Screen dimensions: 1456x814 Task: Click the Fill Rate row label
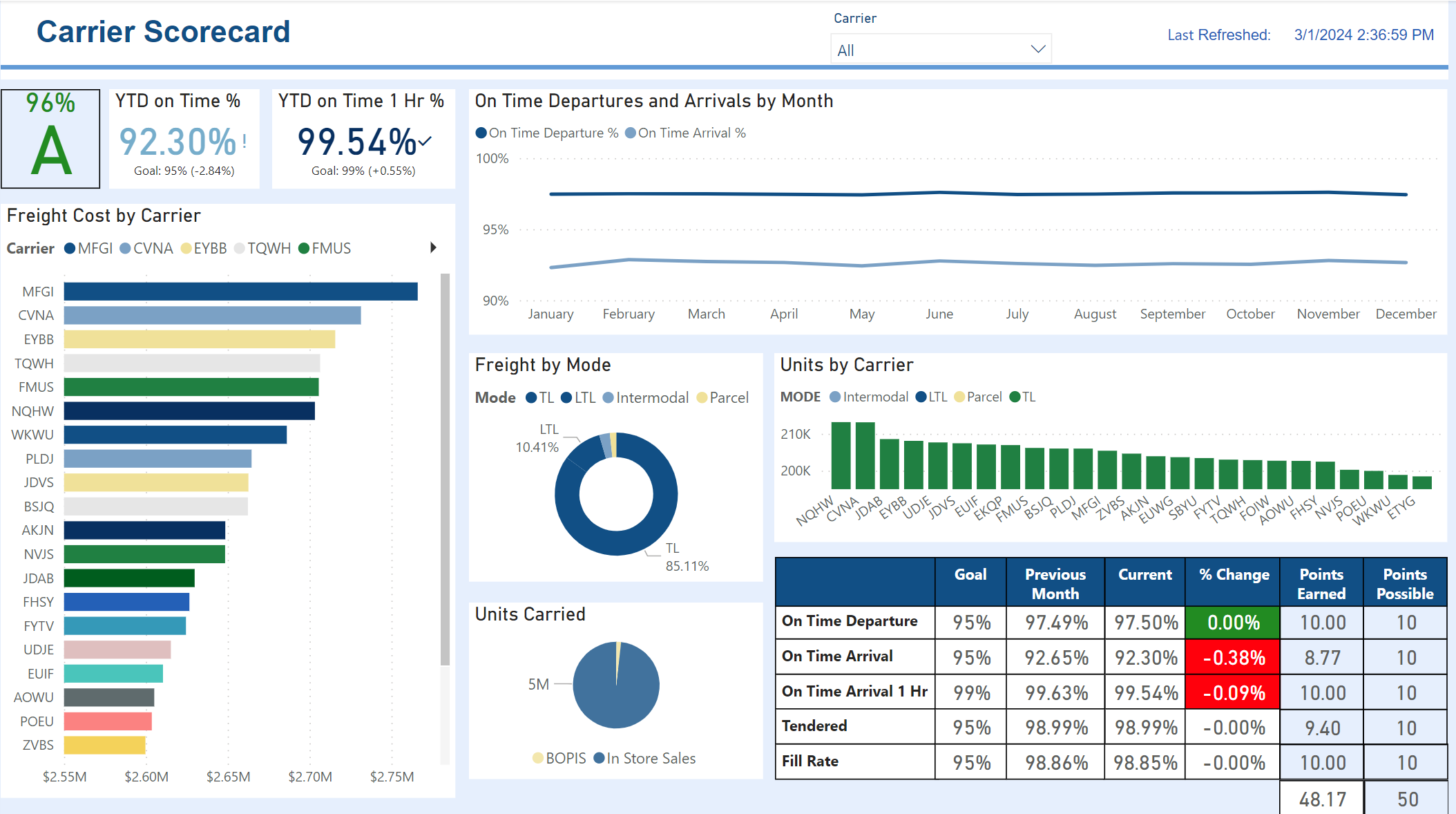(810, 761)
